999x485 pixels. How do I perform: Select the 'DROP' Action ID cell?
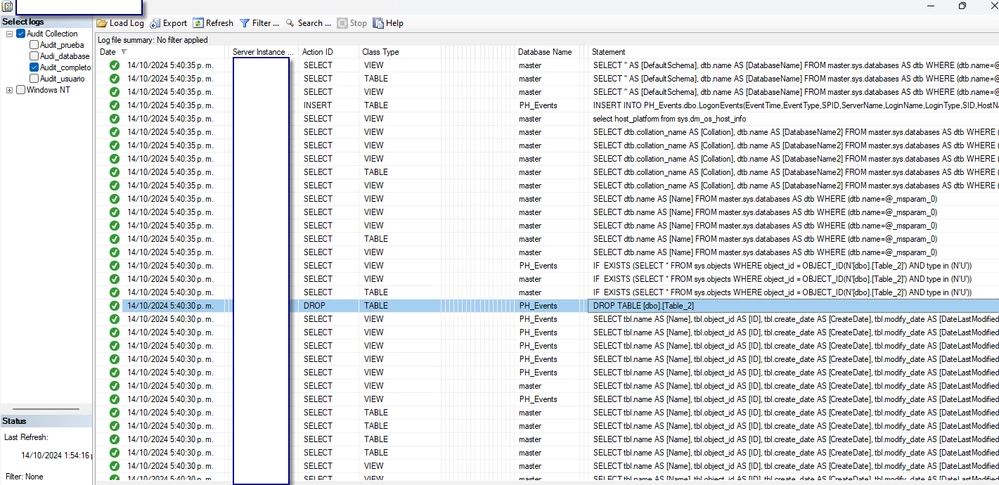pos(329,306)
